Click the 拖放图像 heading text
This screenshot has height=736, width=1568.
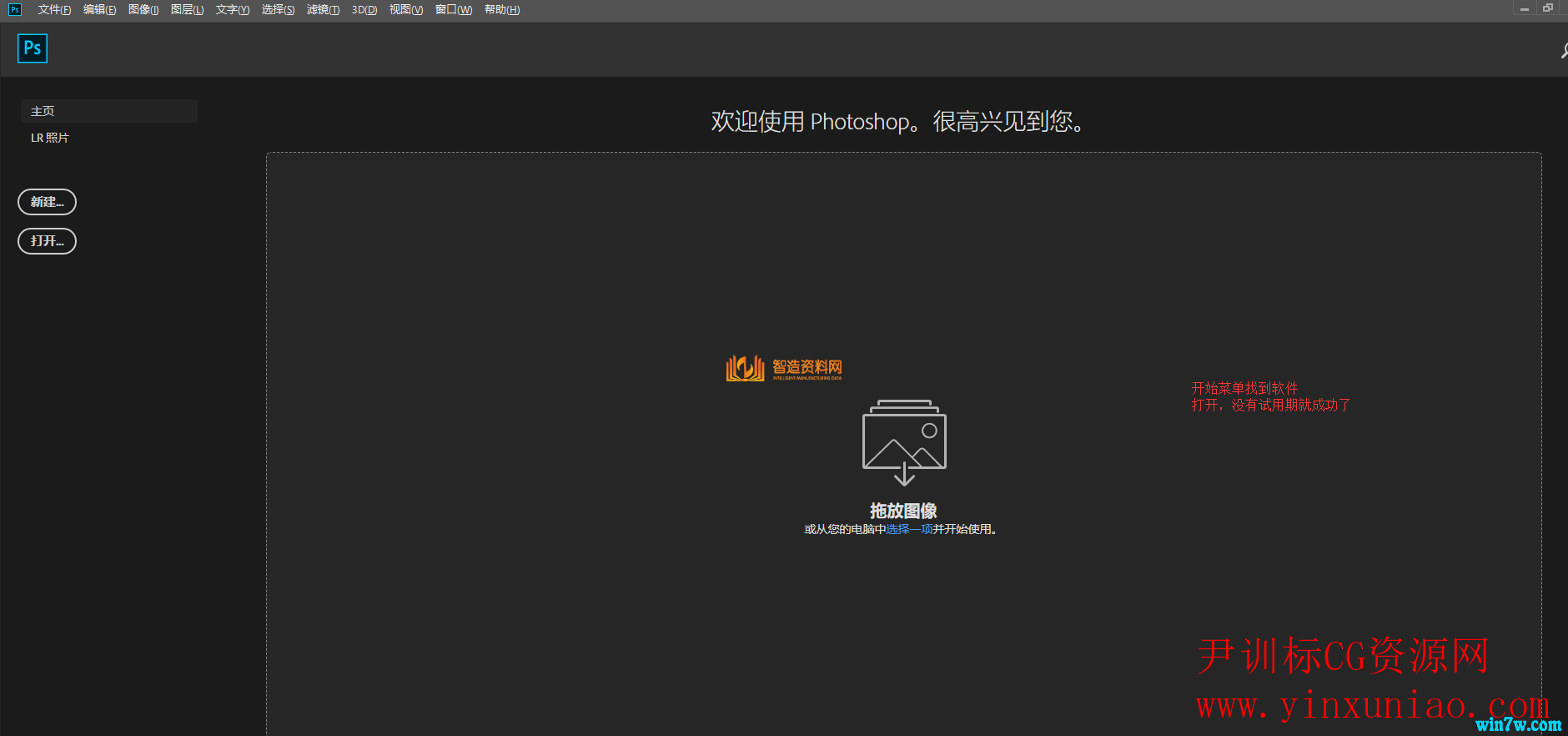pyautogui.click(x=903, y=511)
